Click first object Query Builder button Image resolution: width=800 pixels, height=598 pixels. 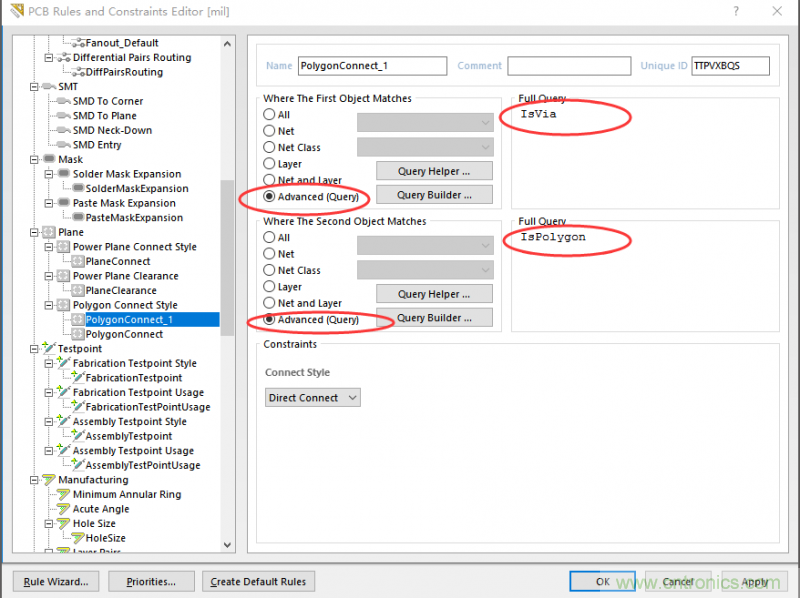pos(434,195)
